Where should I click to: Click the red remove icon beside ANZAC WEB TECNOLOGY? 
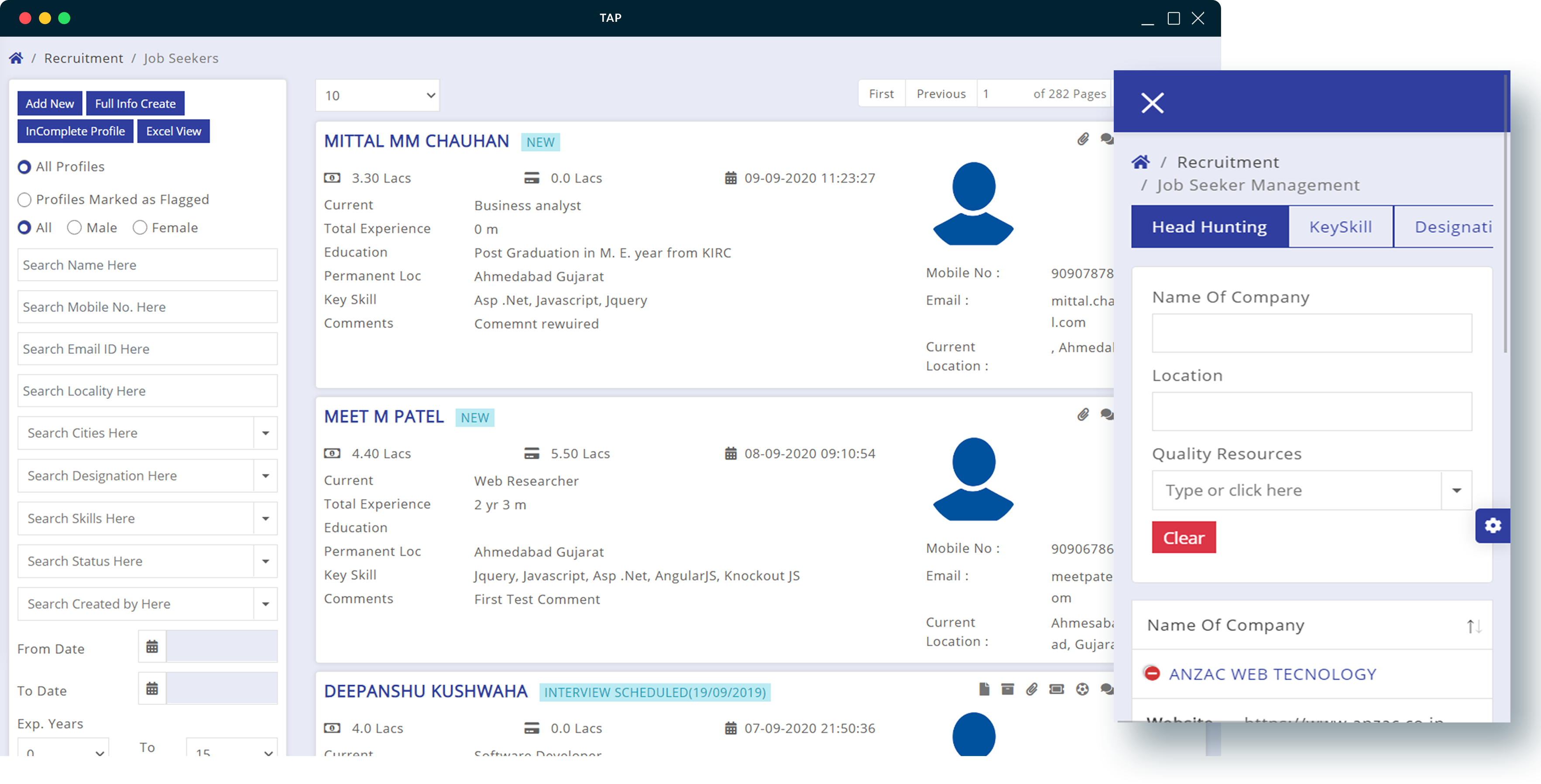[x=1152, y=673]
